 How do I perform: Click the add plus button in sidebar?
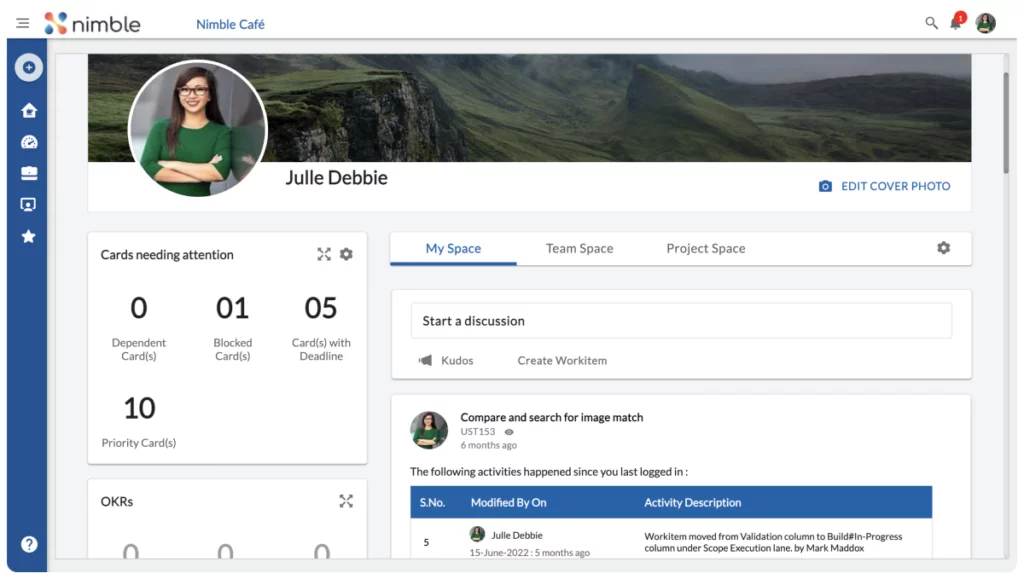(29, 68)
